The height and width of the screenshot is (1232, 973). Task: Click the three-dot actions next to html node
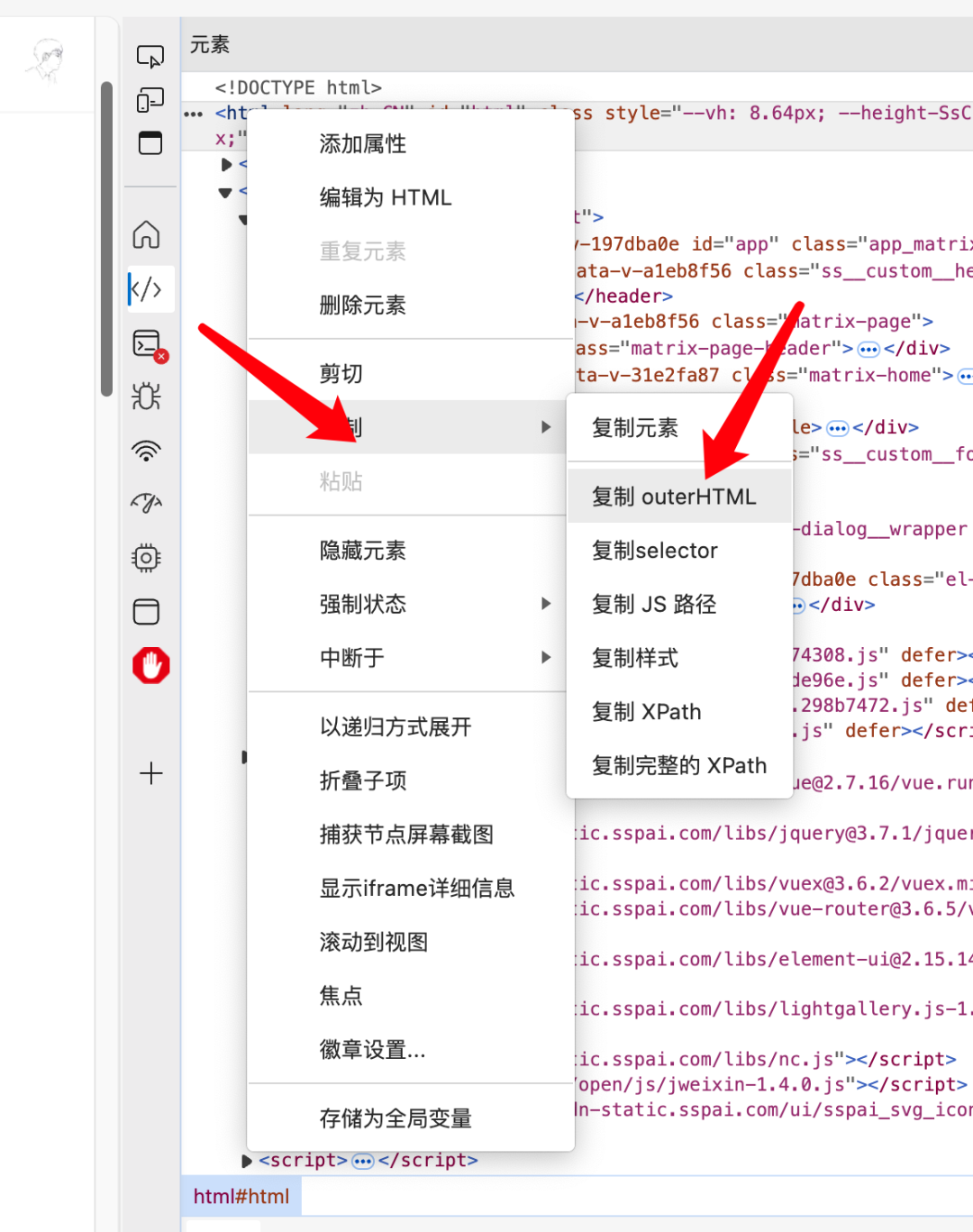coord(194,114)
